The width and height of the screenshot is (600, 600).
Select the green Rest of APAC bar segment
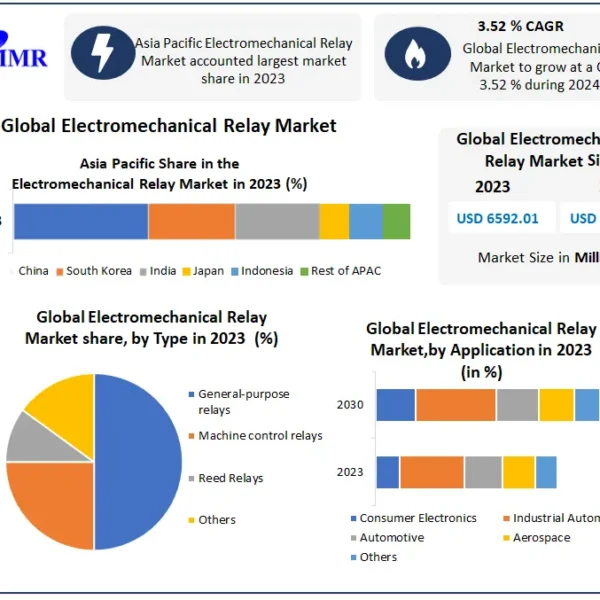point(397,222)
